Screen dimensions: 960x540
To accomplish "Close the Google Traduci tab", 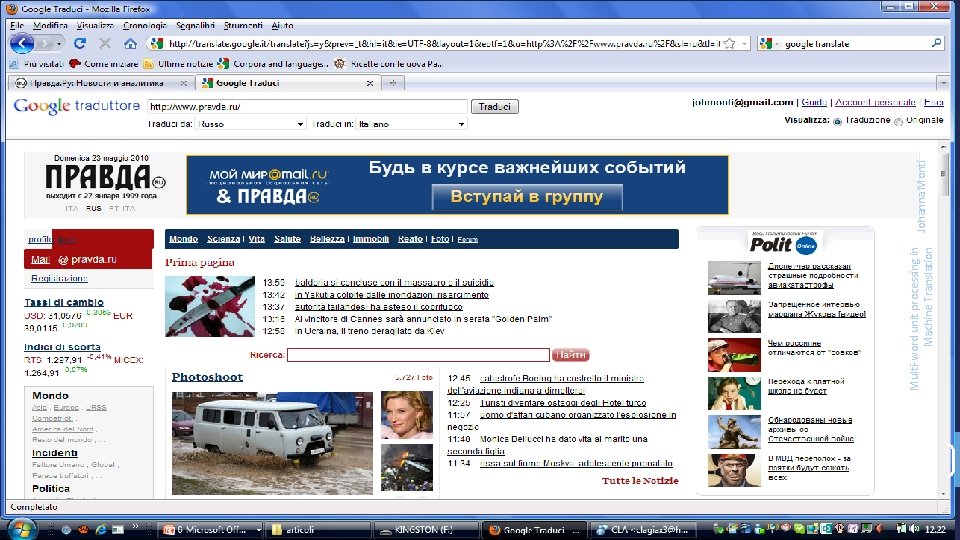I will point(370,83).
